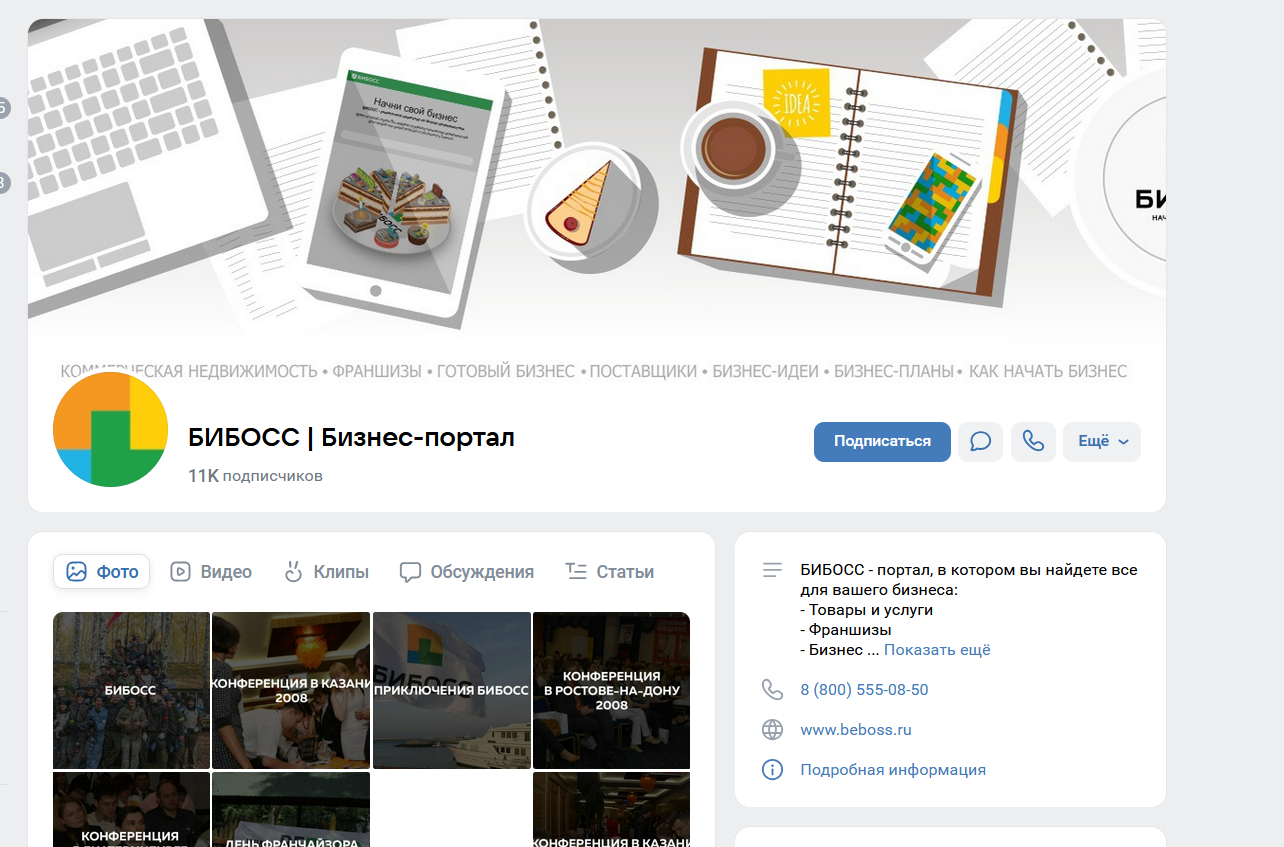Call the 8 (800) 555-08-50 number link
This screenshot has width=1284, height=847.
click(x=864, y=690)
